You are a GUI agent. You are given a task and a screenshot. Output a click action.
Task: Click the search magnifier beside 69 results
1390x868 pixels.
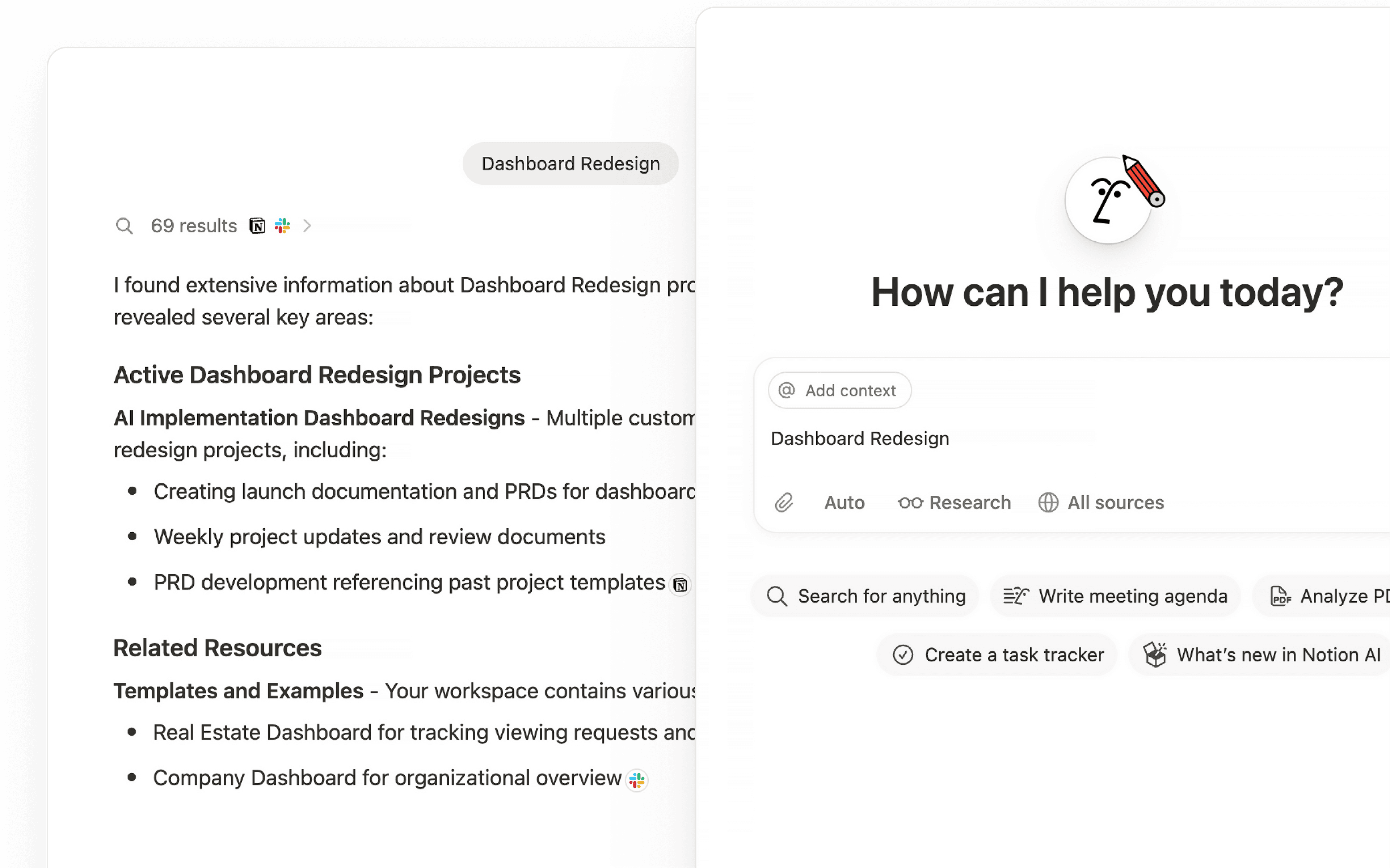(x=124, y=226)
